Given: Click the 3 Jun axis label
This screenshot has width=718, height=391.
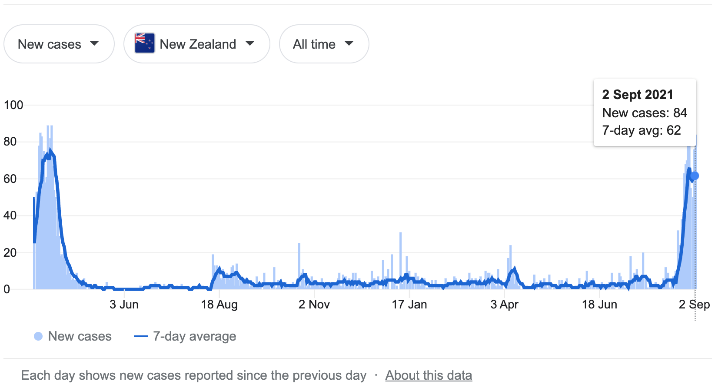Looking at the screenshot, I should click(124, 304).
